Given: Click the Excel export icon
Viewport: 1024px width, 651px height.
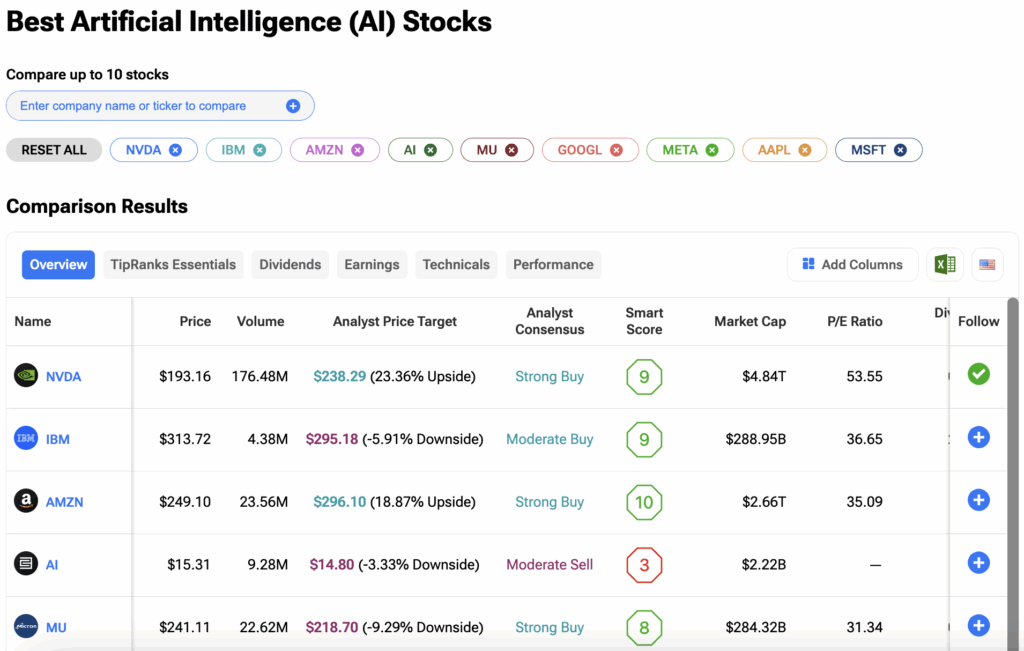Looking at the screenshot, I should [x=945, y=265].
